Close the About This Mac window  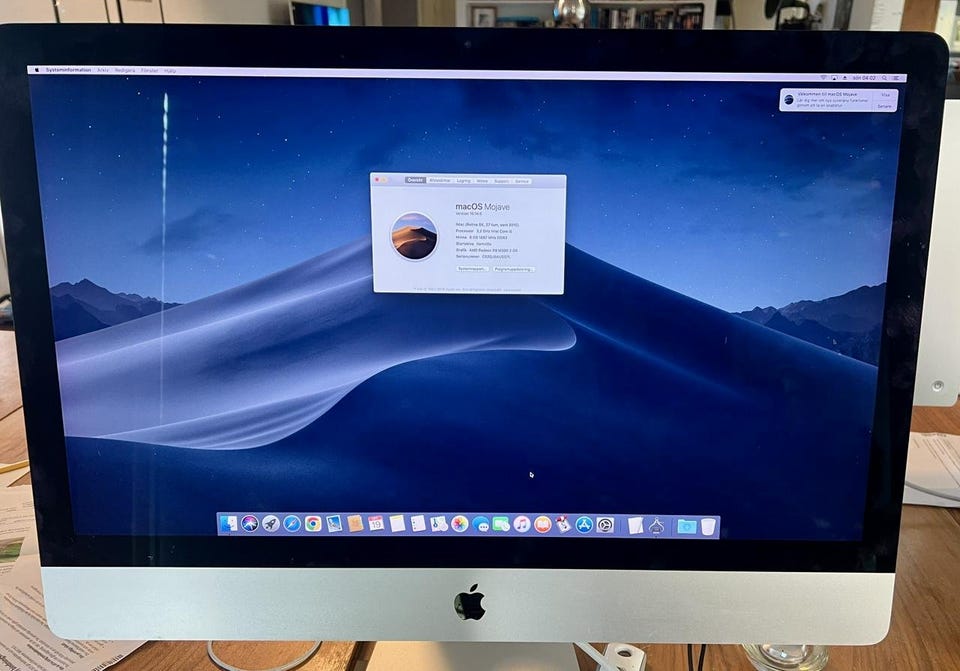click(377, 179)
